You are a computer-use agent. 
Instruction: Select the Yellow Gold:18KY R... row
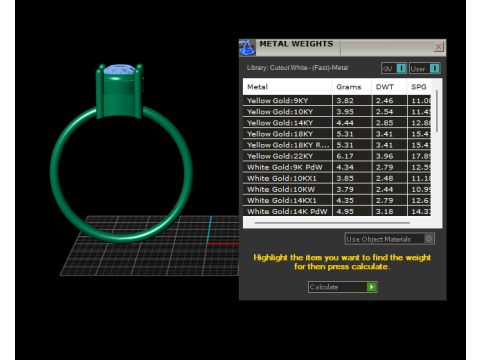click(x=337, y=145)
